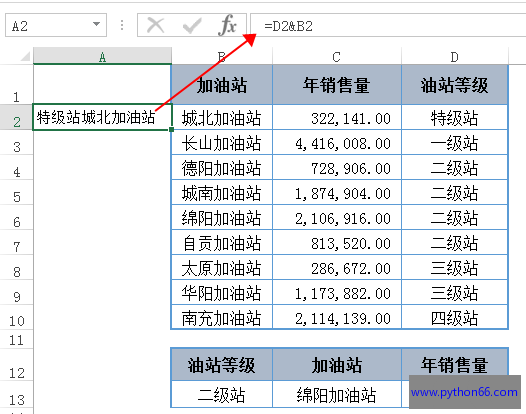Click the Name Box showing A2

point(56,25)
